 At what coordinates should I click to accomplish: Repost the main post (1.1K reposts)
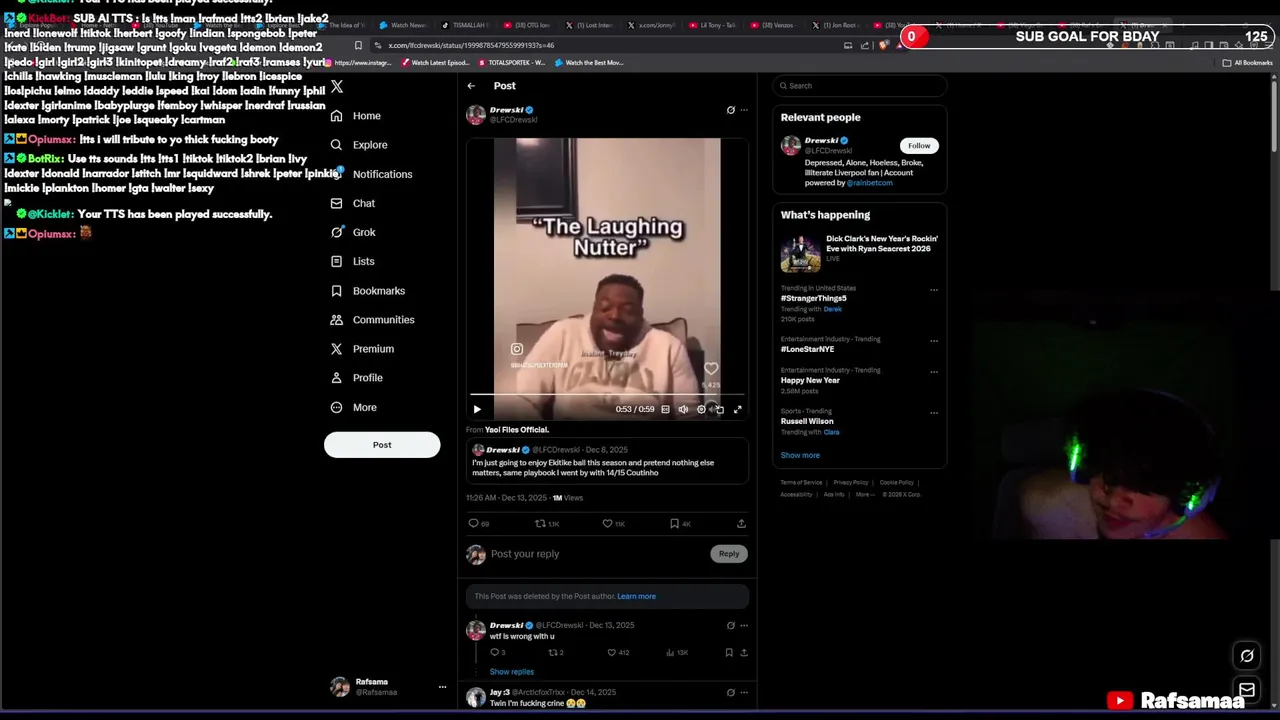(x=547, y=524)
